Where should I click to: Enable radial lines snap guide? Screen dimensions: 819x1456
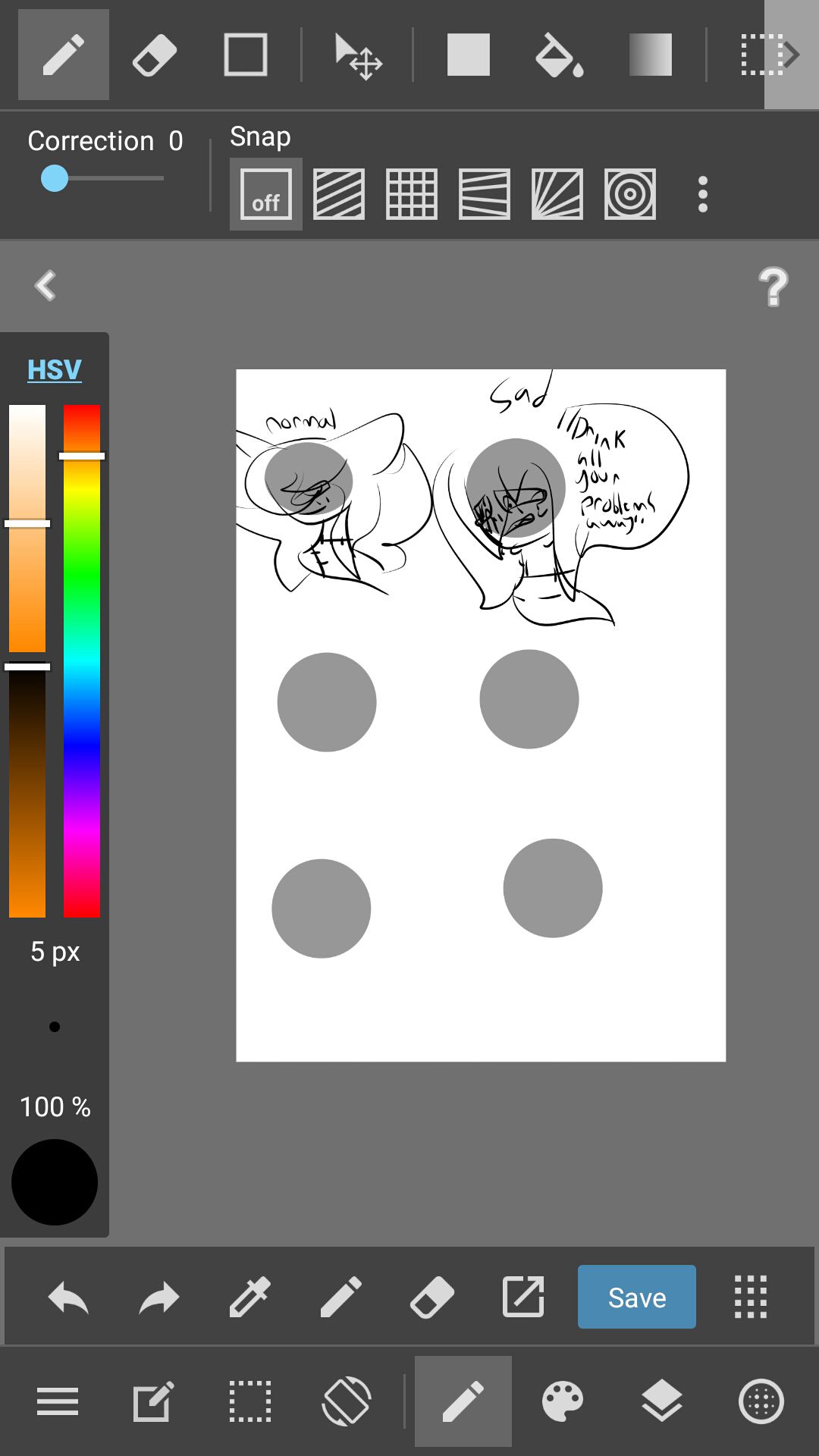[x=557, y=194]
